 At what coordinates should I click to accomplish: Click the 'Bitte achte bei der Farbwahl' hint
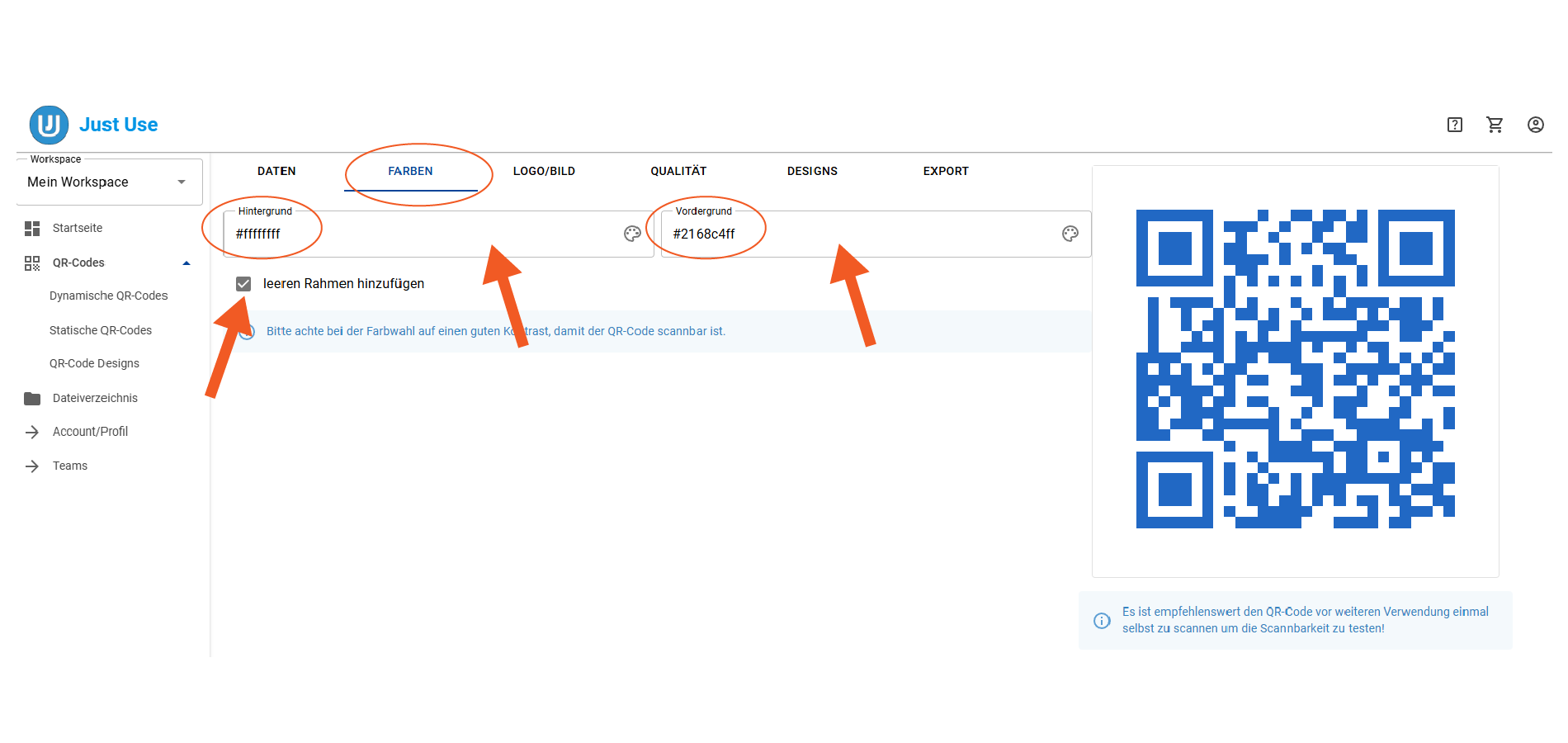point(495,331)
